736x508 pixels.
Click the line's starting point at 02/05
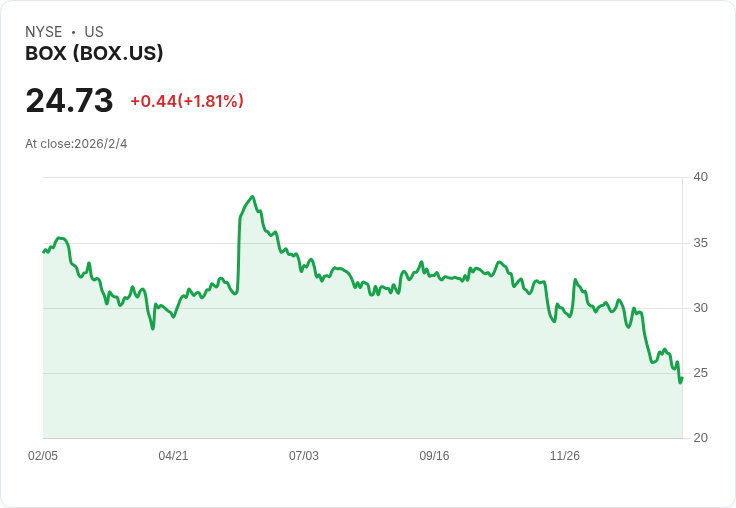tap(44, 252)
